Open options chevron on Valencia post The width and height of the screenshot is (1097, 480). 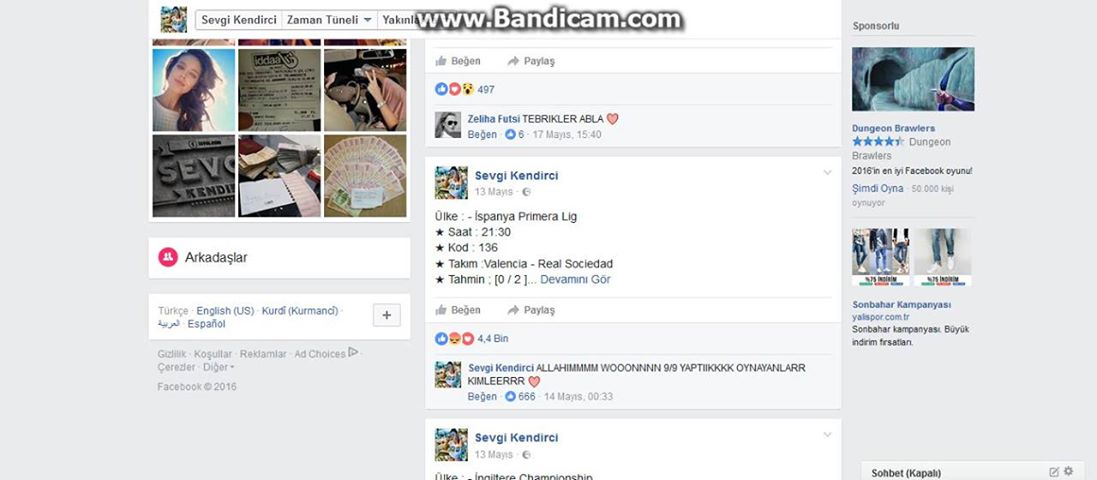point(828,173)
